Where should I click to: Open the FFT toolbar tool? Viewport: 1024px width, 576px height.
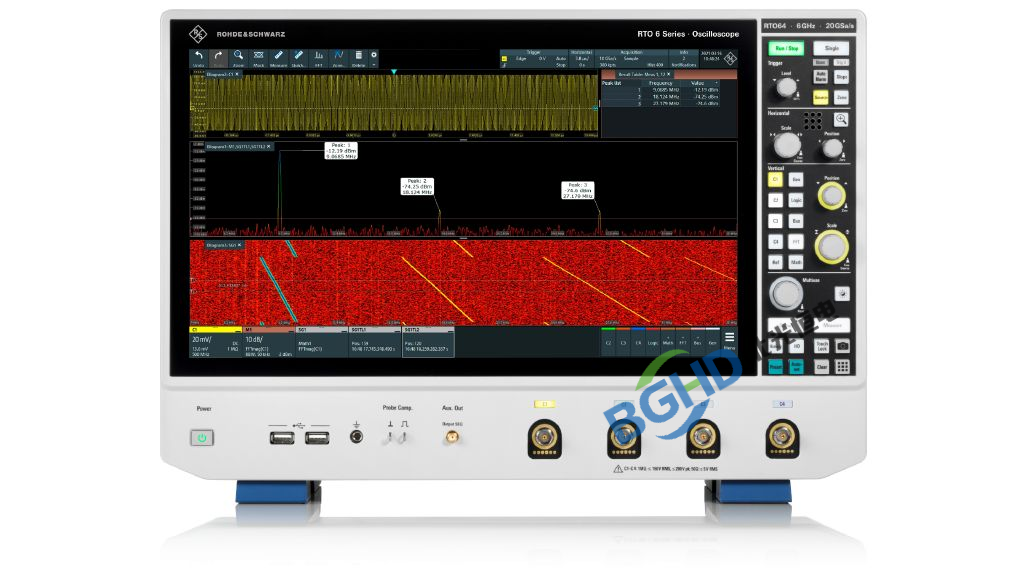tap(319, 58)
